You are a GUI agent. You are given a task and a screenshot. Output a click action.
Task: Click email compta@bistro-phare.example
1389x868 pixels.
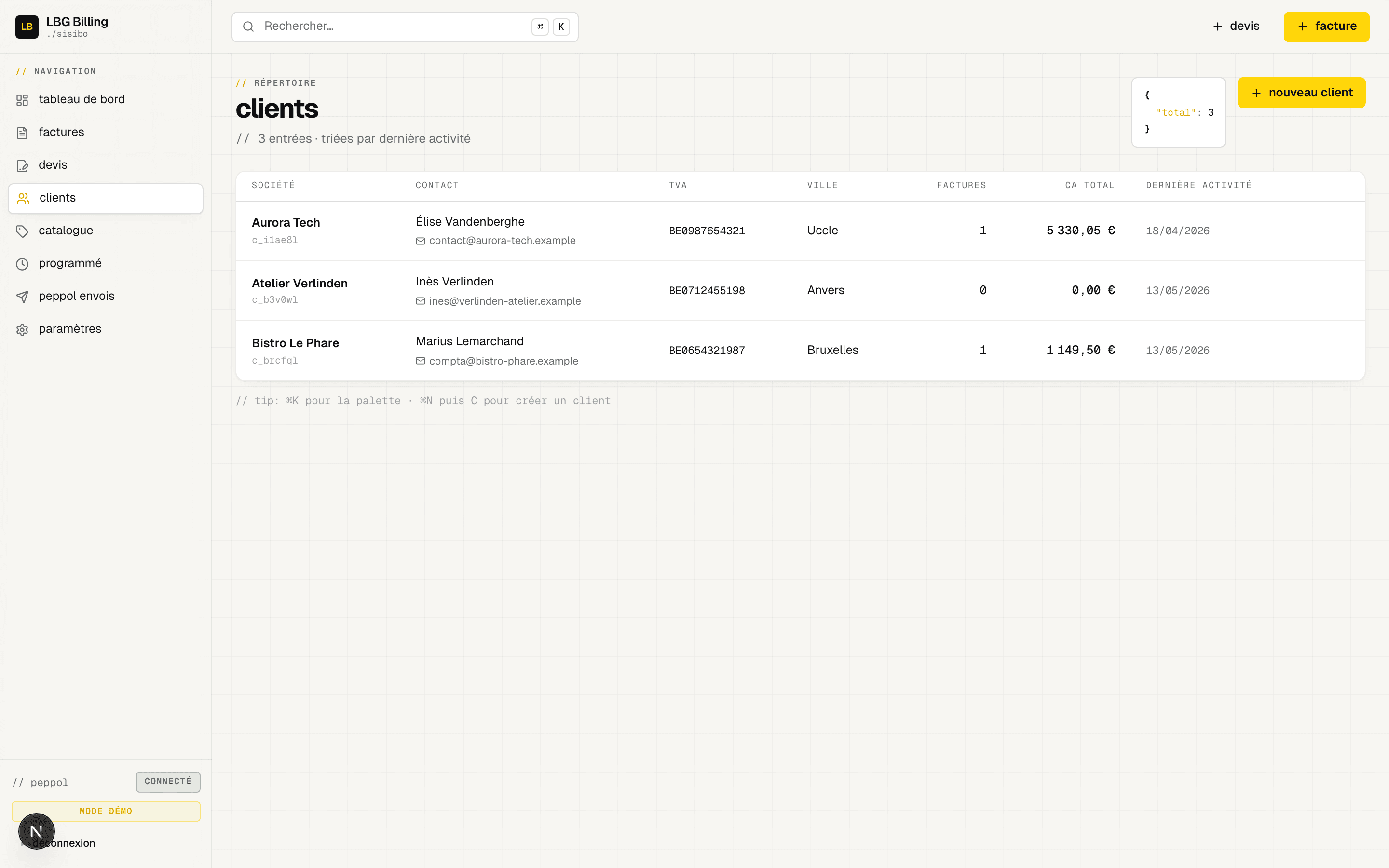(x=504, y=361)
